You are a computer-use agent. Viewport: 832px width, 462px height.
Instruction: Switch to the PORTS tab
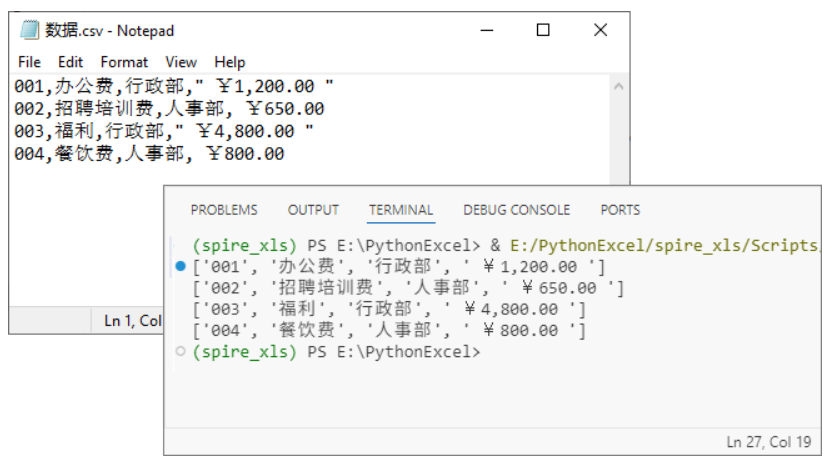click(620, 210)
